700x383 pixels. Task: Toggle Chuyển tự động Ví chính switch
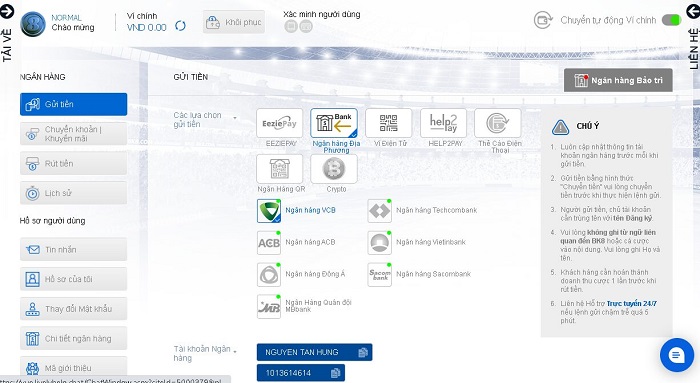(671, 20)
